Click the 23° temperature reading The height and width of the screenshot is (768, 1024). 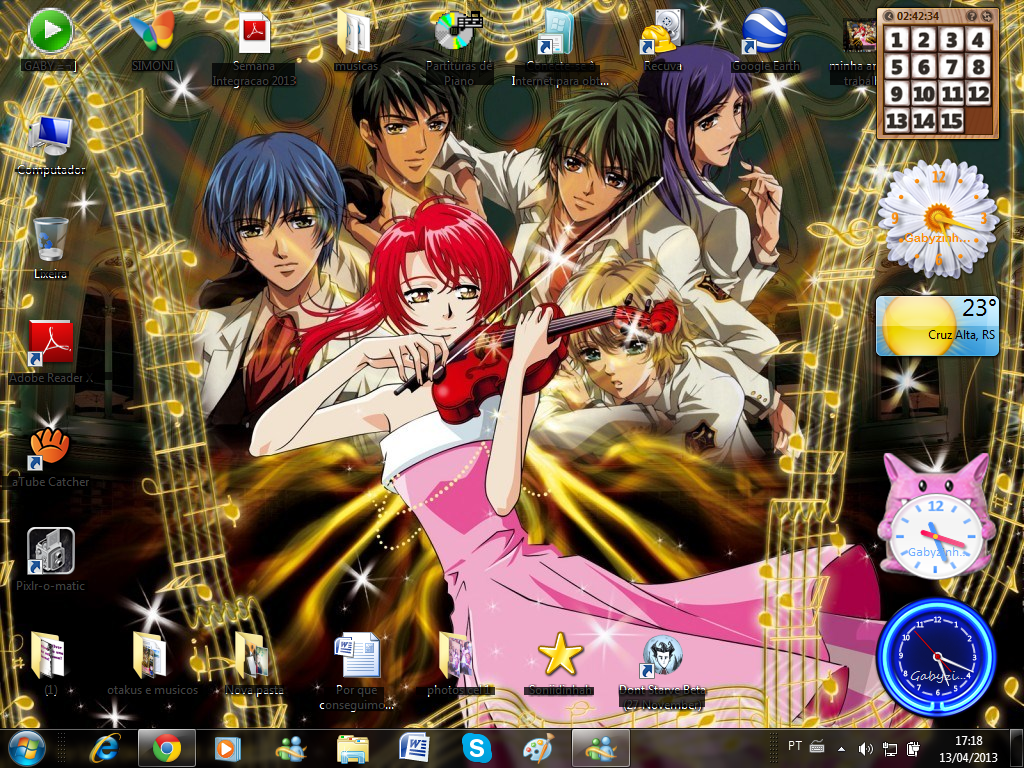[x=979, y=308]
